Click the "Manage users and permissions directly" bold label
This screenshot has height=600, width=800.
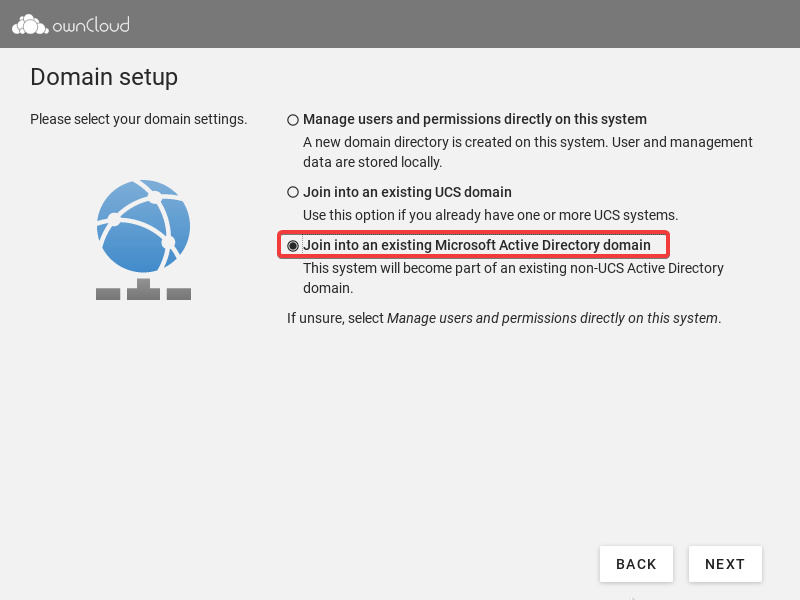[x=475, y=119]
